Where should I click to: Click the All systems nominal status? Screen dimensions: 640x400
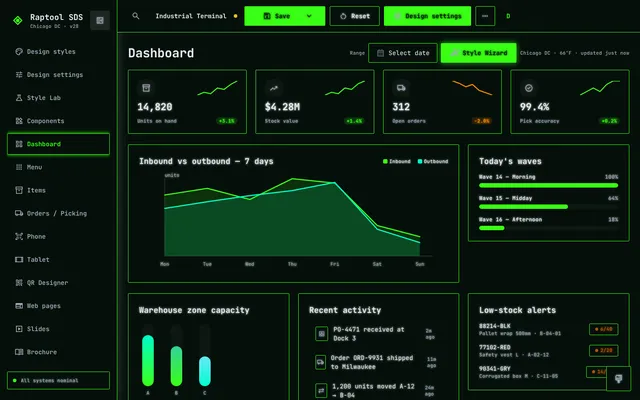(x=58, y=380)
